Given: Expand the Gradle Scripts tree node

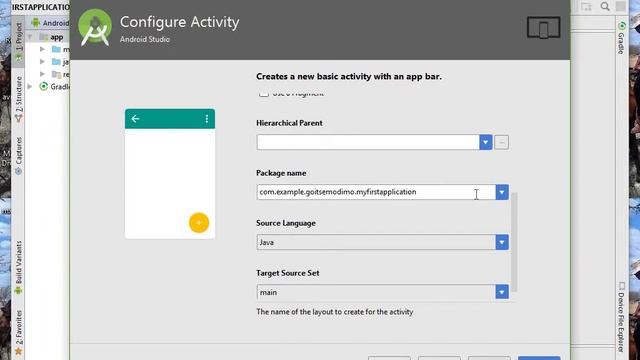Looking at the screenshot, I should [30, 87].
